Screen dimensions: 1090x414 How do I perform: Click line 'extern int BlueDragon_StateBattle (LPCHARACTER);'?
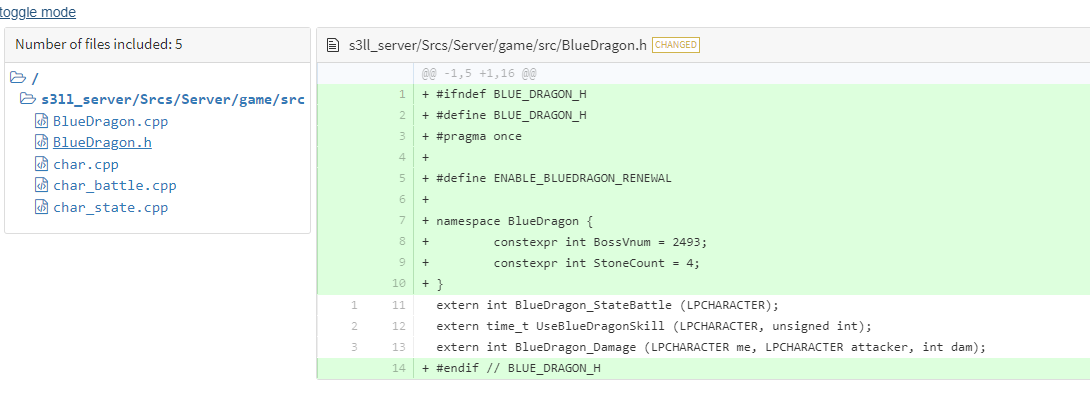(608, 305)
